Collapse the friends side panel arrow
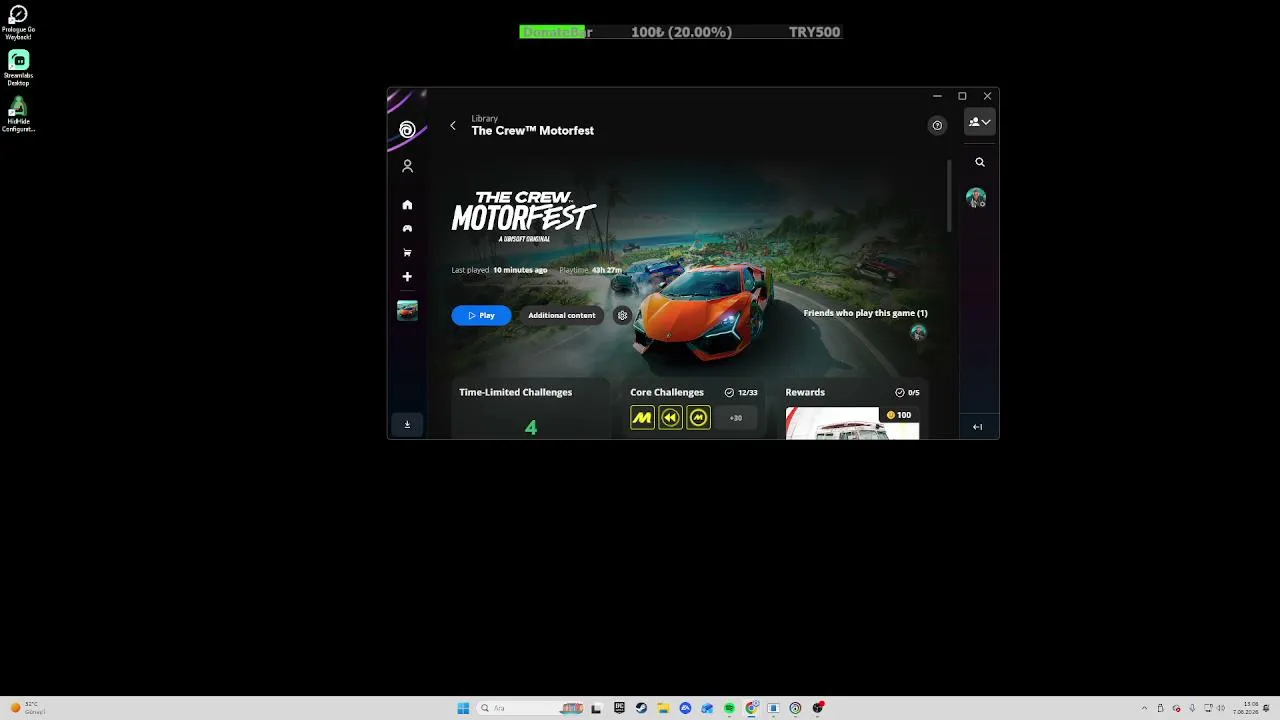 pos(978,427)
